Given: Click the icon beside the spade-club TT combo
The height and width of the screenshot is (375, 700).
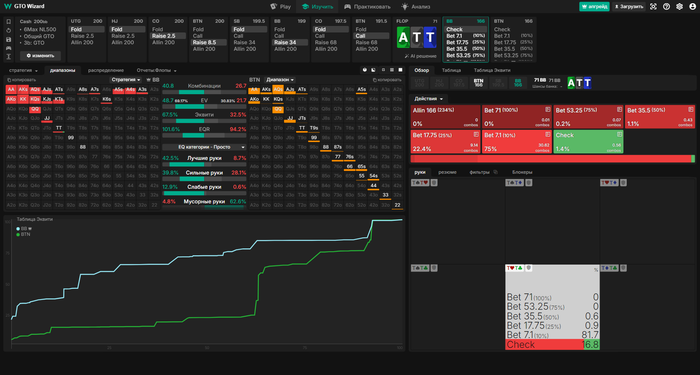Looking at the screenshot, I should click(x=434, y=268).
